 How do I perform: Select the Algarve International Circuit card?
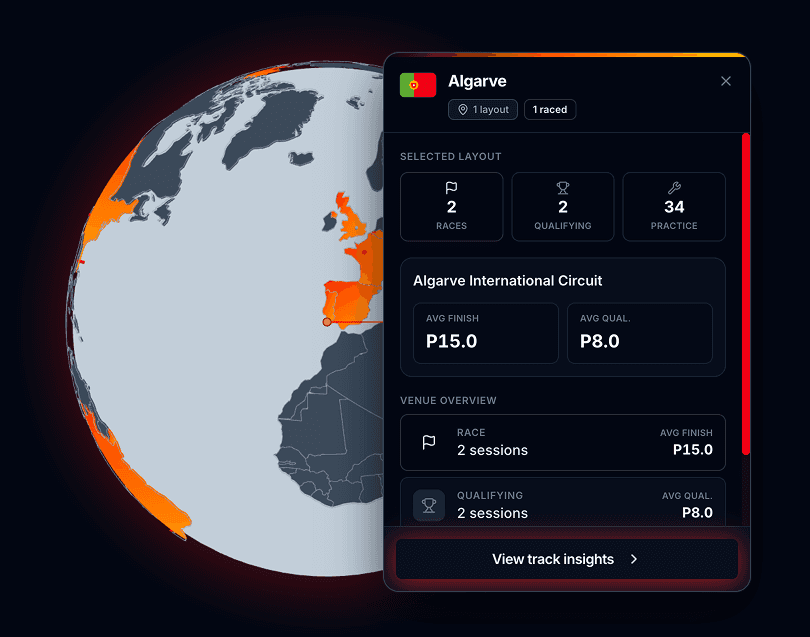pos(563,317)
